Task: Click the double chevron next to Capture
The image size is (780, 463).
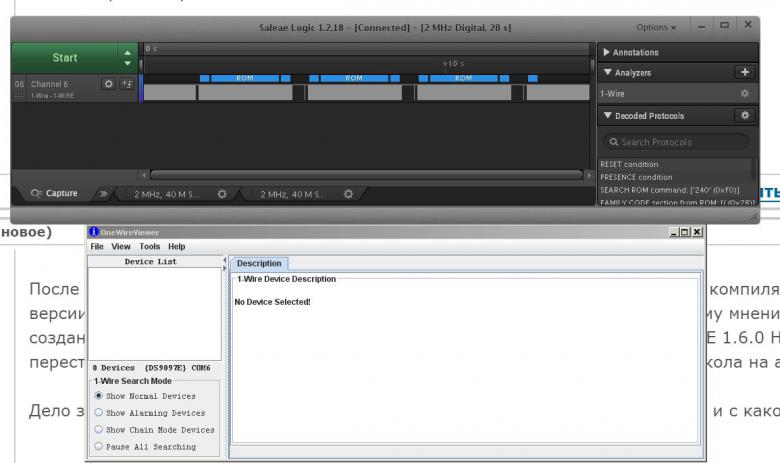Action: [x=103, y=194]
